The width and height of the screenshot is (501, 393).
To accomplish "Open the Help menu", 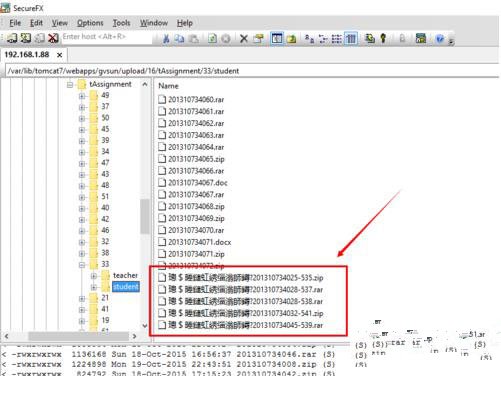I will coord(185,23).
